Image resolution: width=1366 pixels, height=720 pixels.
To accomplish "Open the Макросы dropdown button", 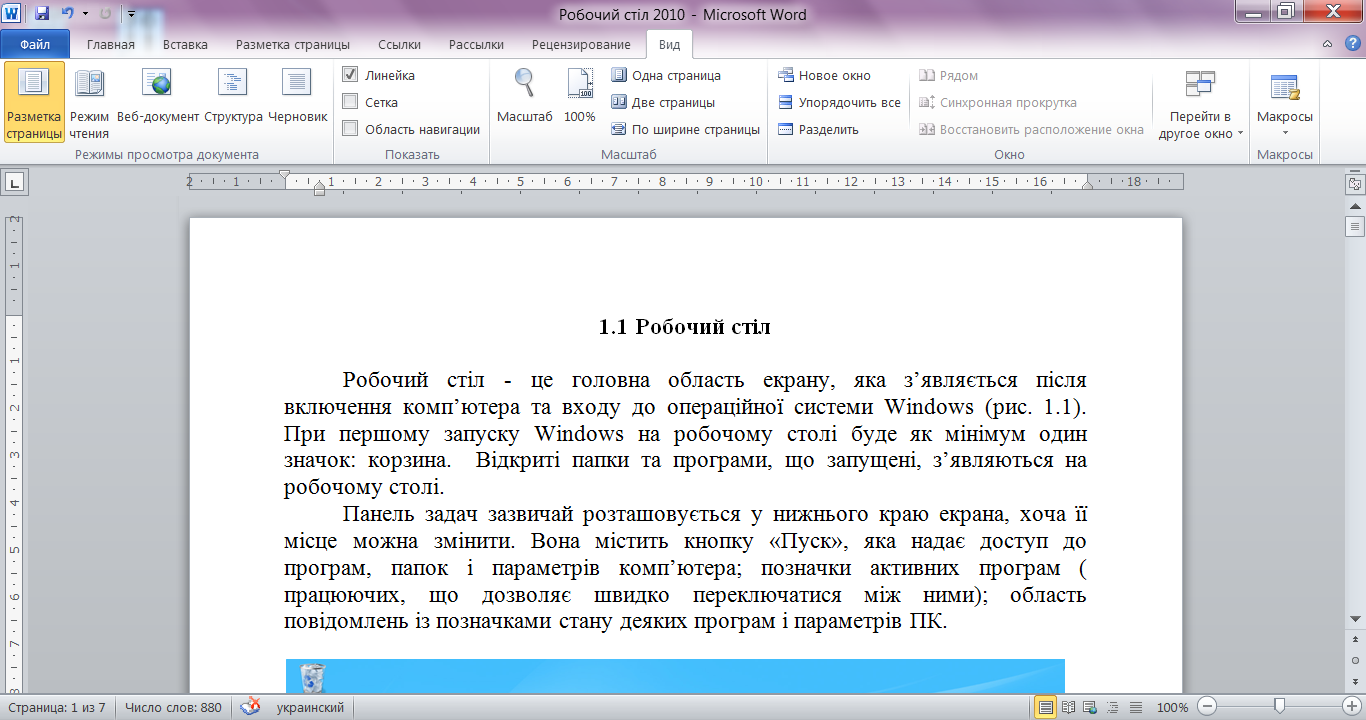I will pos(1285,103).
